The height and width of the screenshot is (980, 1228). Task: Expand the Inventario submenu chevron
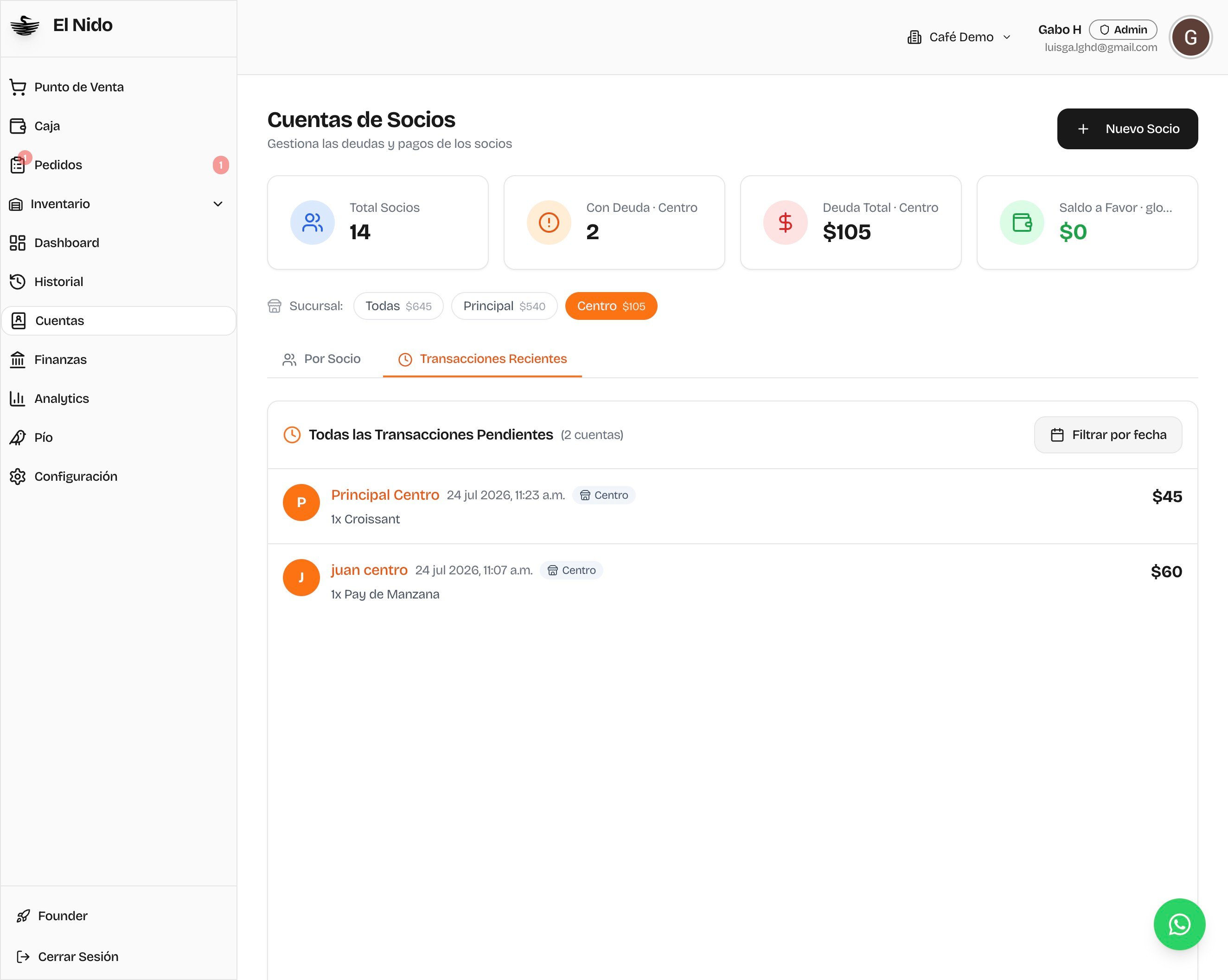click(217, 204)
